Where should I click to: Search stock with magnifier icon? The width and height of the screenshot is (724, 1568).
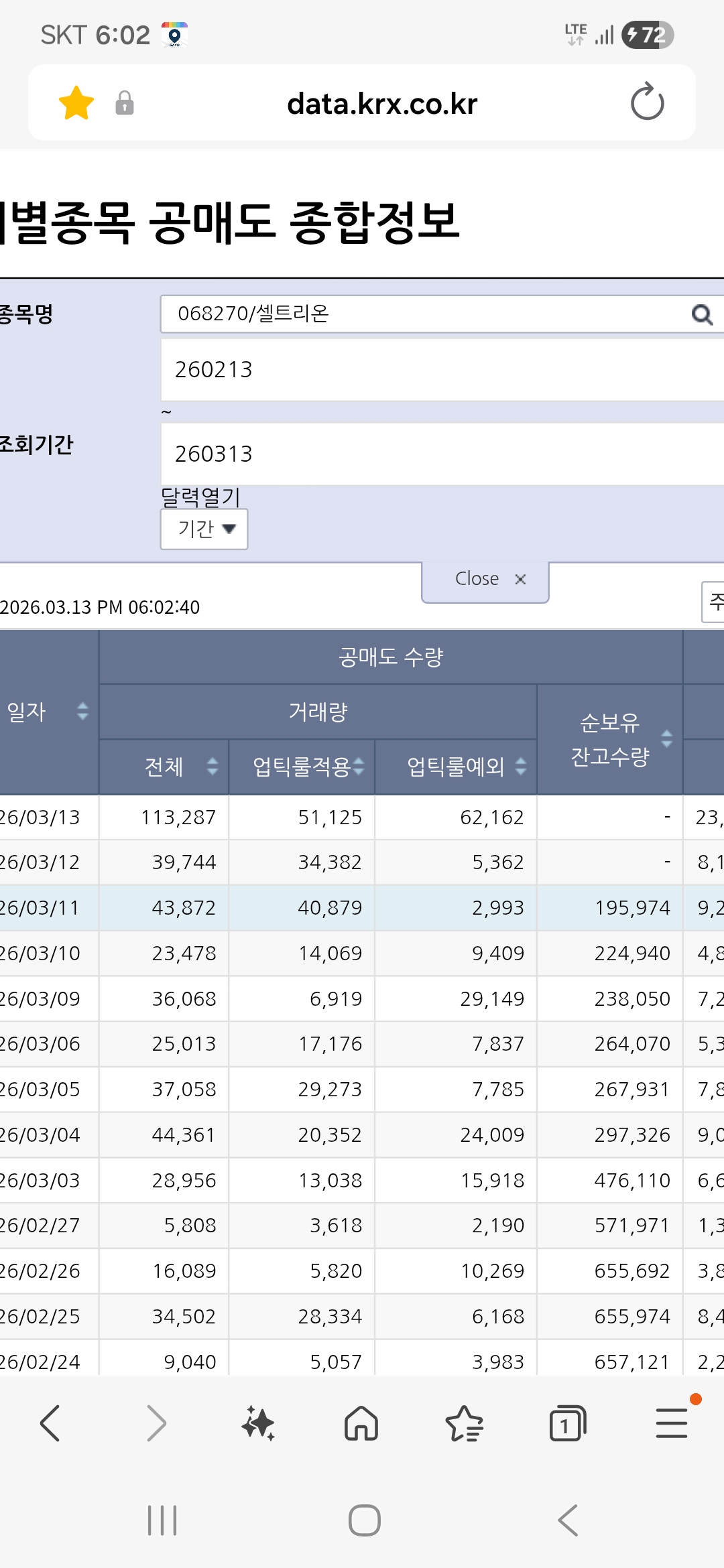point(702,314)
